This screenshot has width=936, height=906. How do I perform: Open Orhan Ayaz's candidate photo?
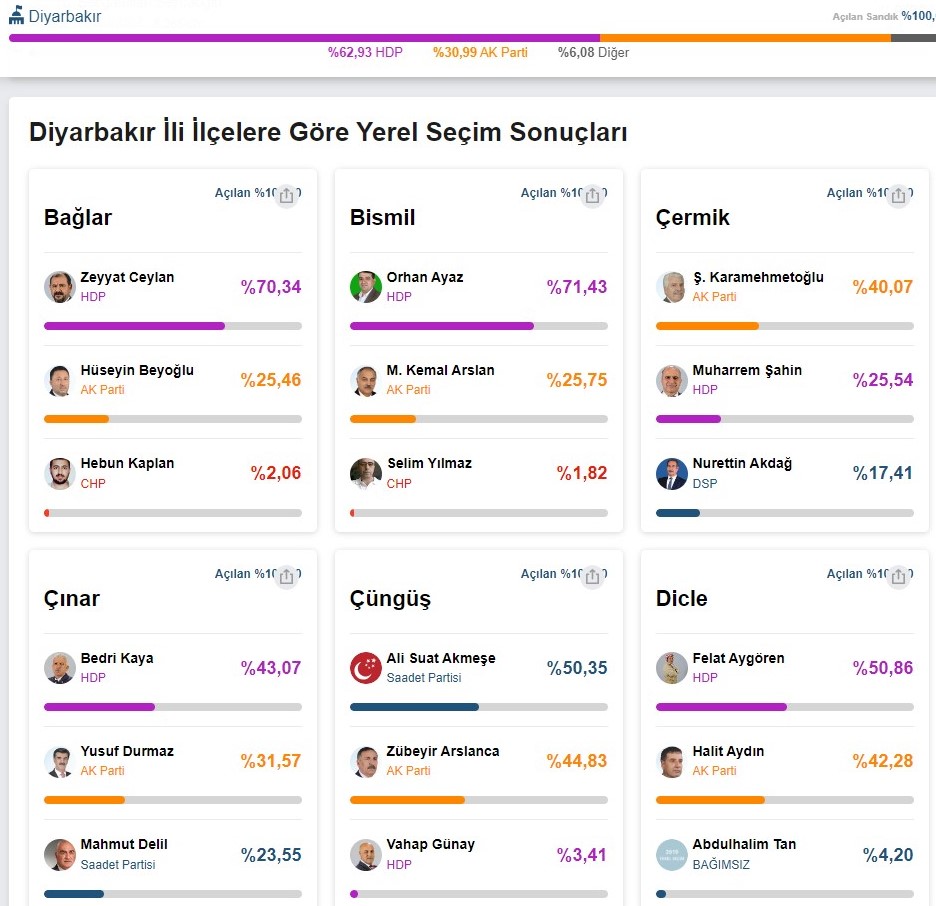(366, 287)
